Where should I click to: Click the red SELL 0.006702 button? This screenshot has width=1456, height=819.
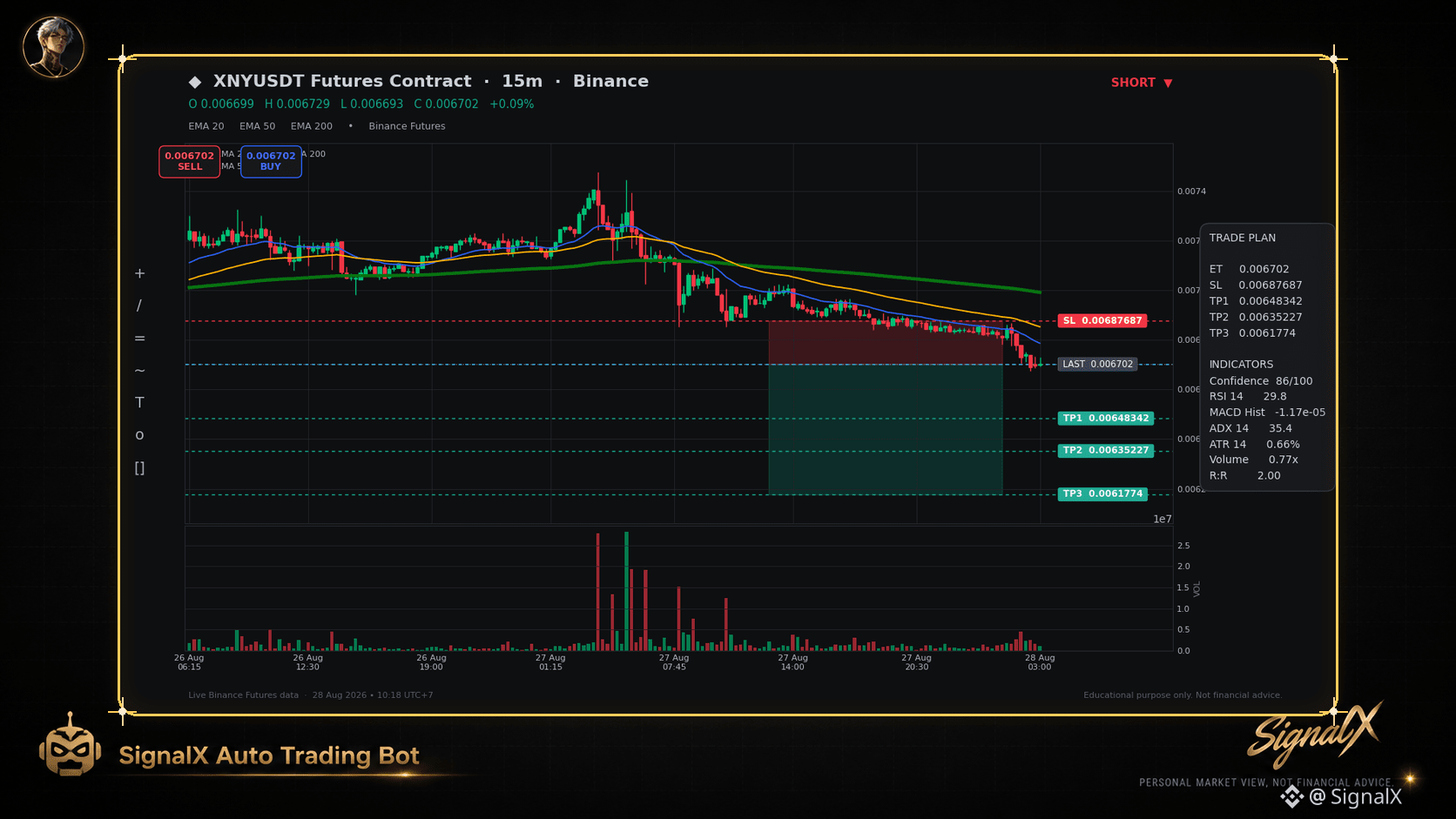point(189,161)
